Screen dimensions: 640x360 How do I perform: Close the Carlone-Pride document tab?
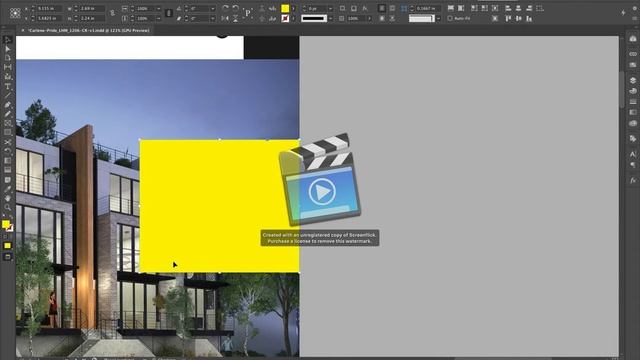22,30
